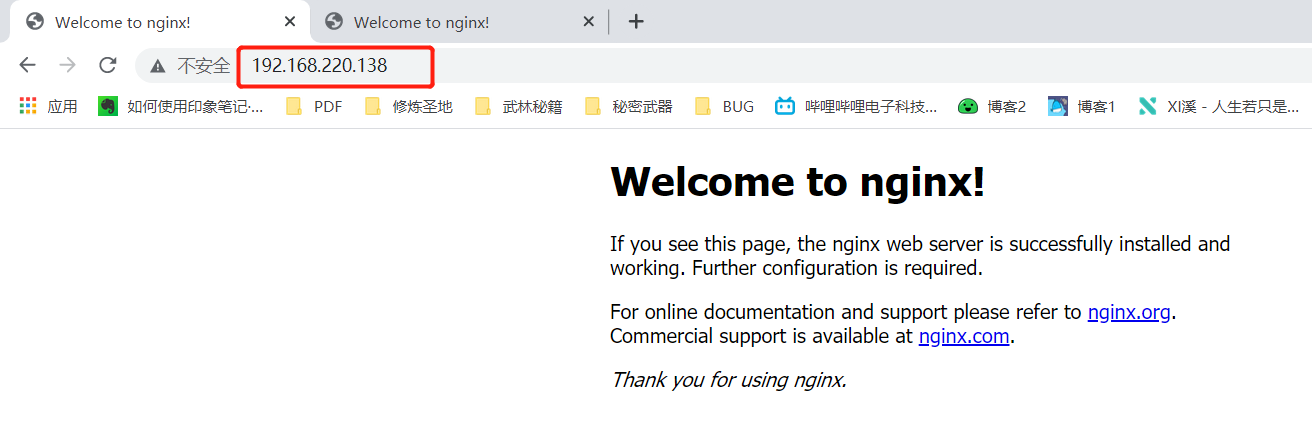Screen dimensions: 1312x426
Task: Follow the nginx.com link
Action: 964,336
